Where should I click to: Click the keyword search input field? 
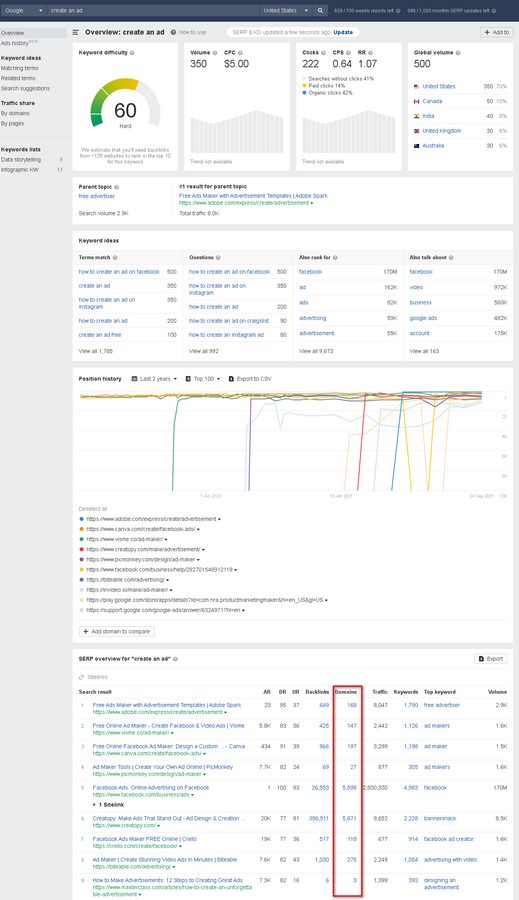[x=152, y=10]
